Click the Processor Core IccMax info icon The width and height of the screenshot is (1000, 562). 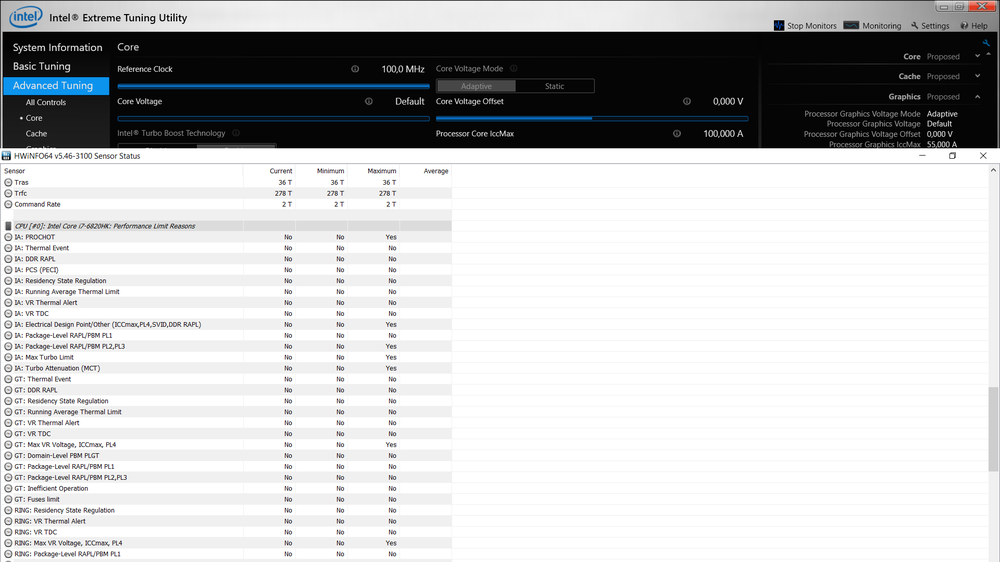point(677,134)
